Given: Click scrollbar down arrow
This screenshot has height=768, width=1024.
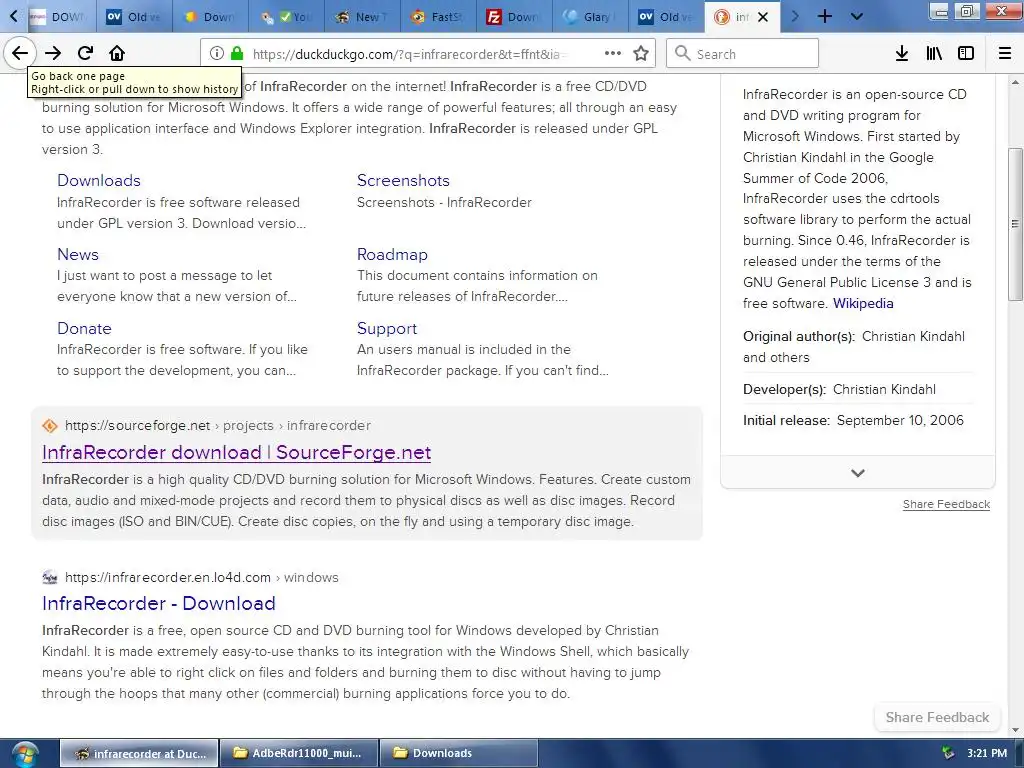Looking at the screenshot, I should click(x=1015, y=730).
